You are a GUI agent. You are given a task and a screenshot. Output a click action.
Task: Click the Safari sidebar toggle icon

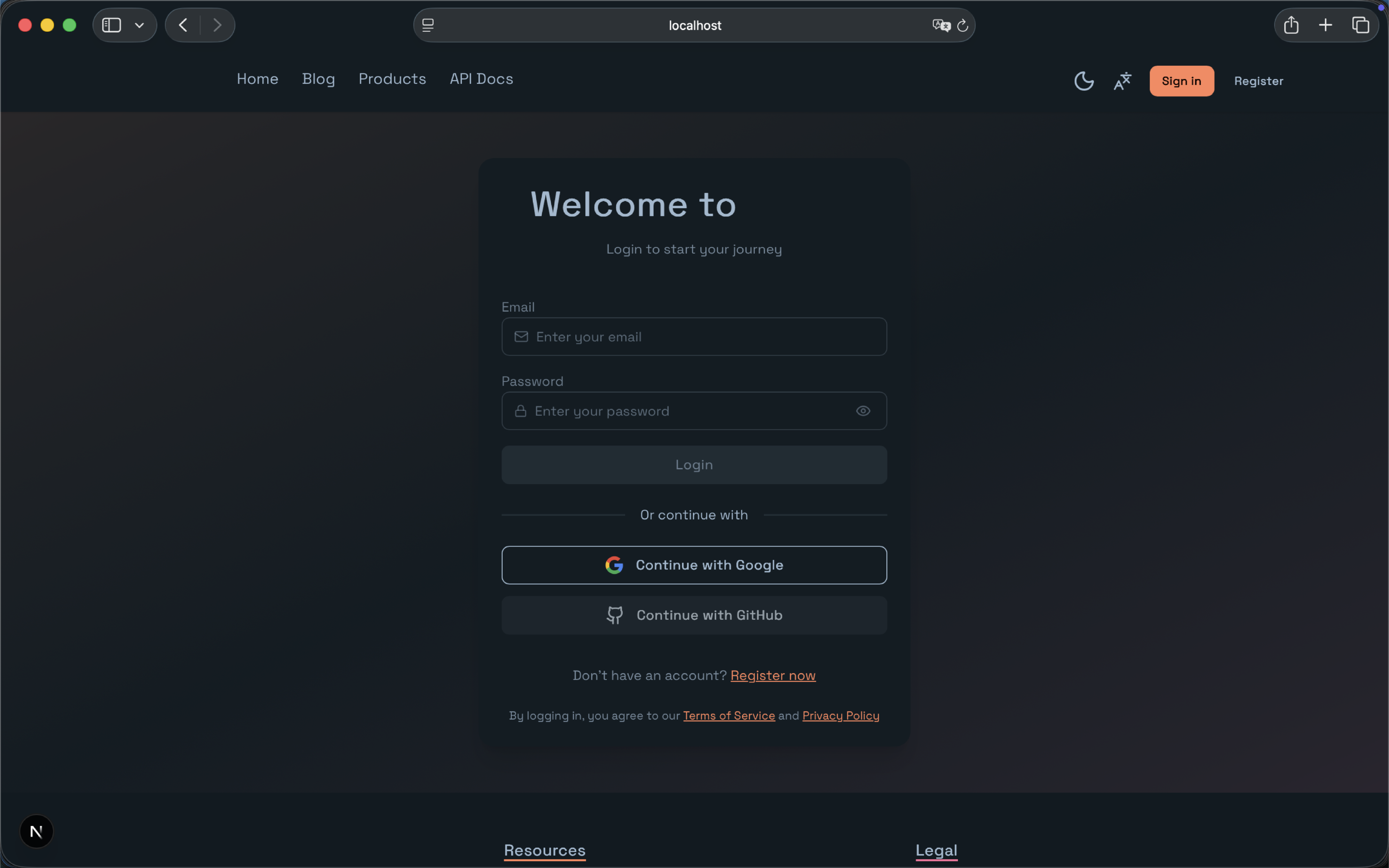pyautogui.click(x=111, y=25)
